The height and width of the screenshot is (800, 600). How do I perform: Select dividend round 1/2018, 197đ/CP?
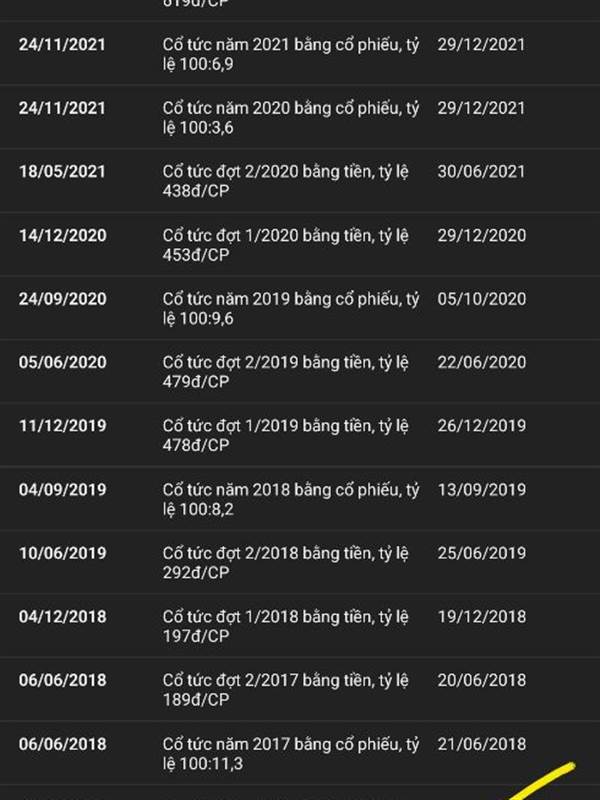point(300,625)
